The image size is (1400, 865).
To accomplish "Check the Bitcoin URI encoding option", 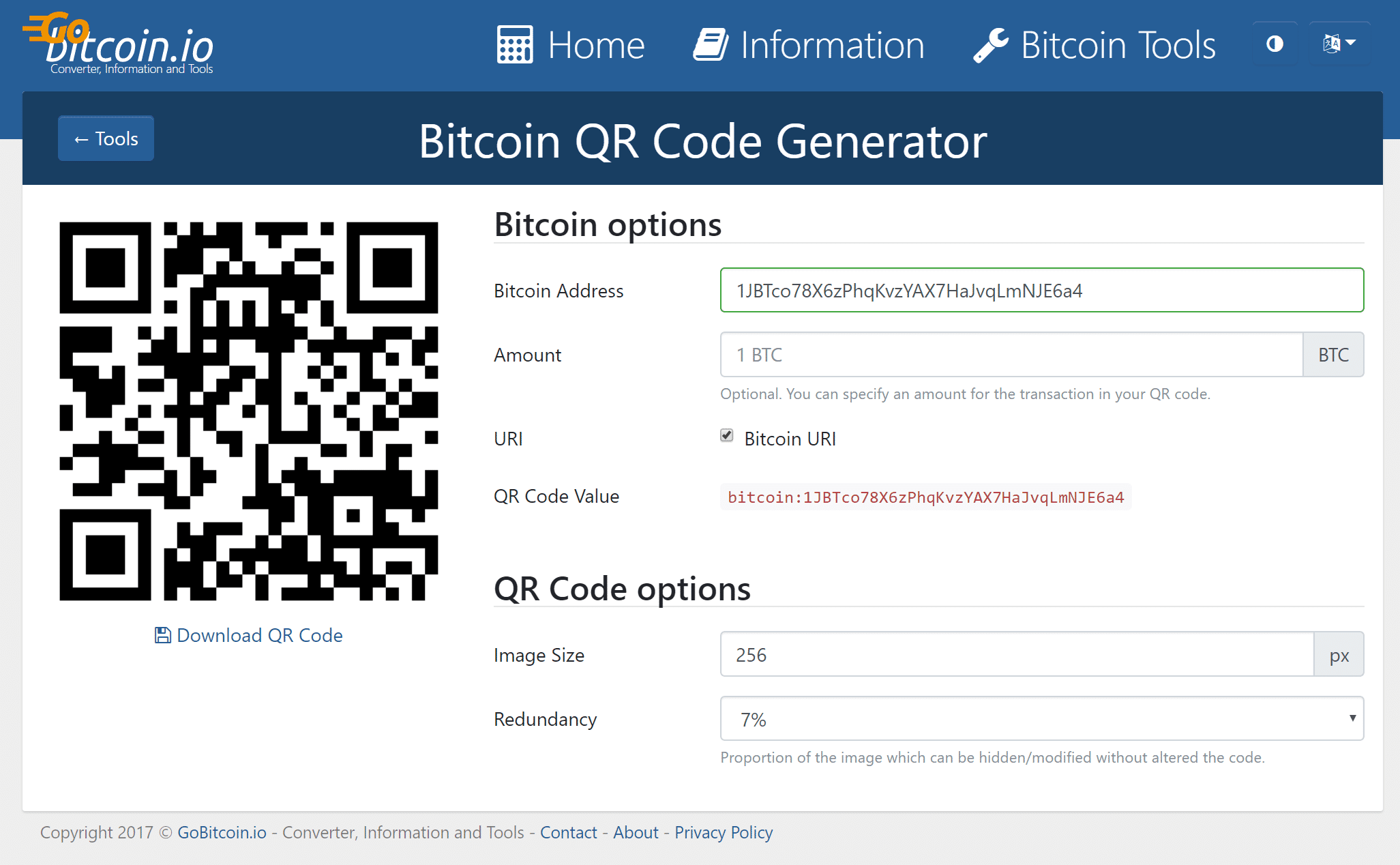I will 726,437.
